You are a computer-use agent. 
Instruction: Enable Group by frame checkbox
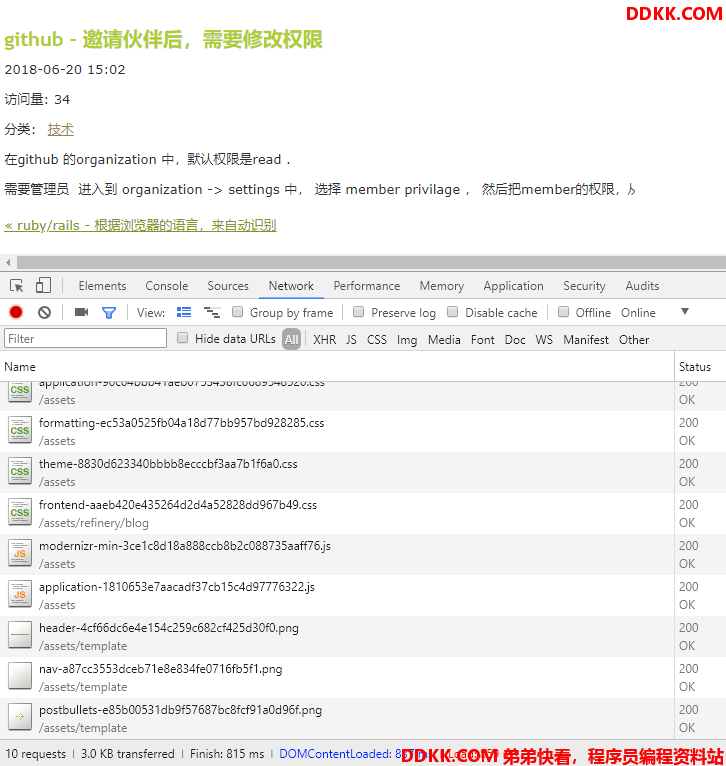pyautogui.click(x=237, y=312)
